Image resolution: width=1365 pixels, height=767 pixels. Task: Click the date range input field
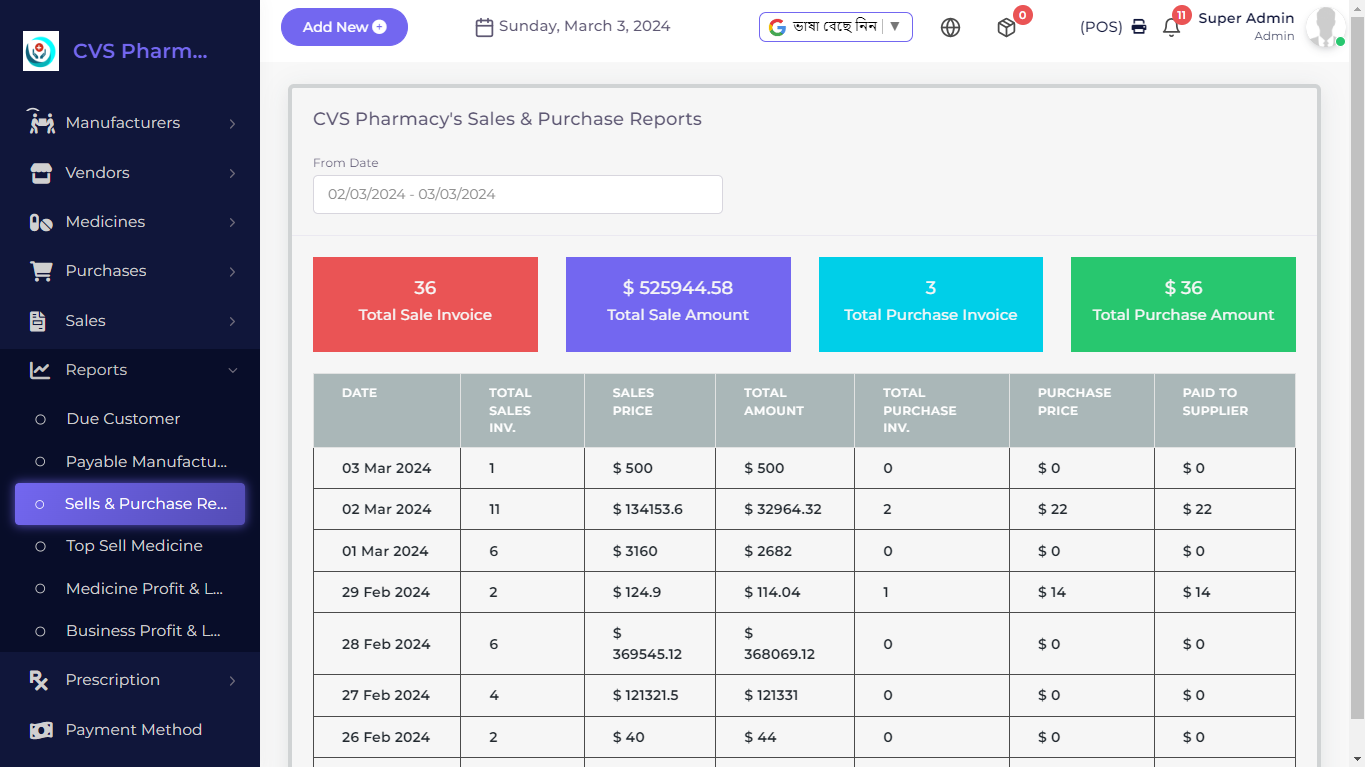click(517, 194)
